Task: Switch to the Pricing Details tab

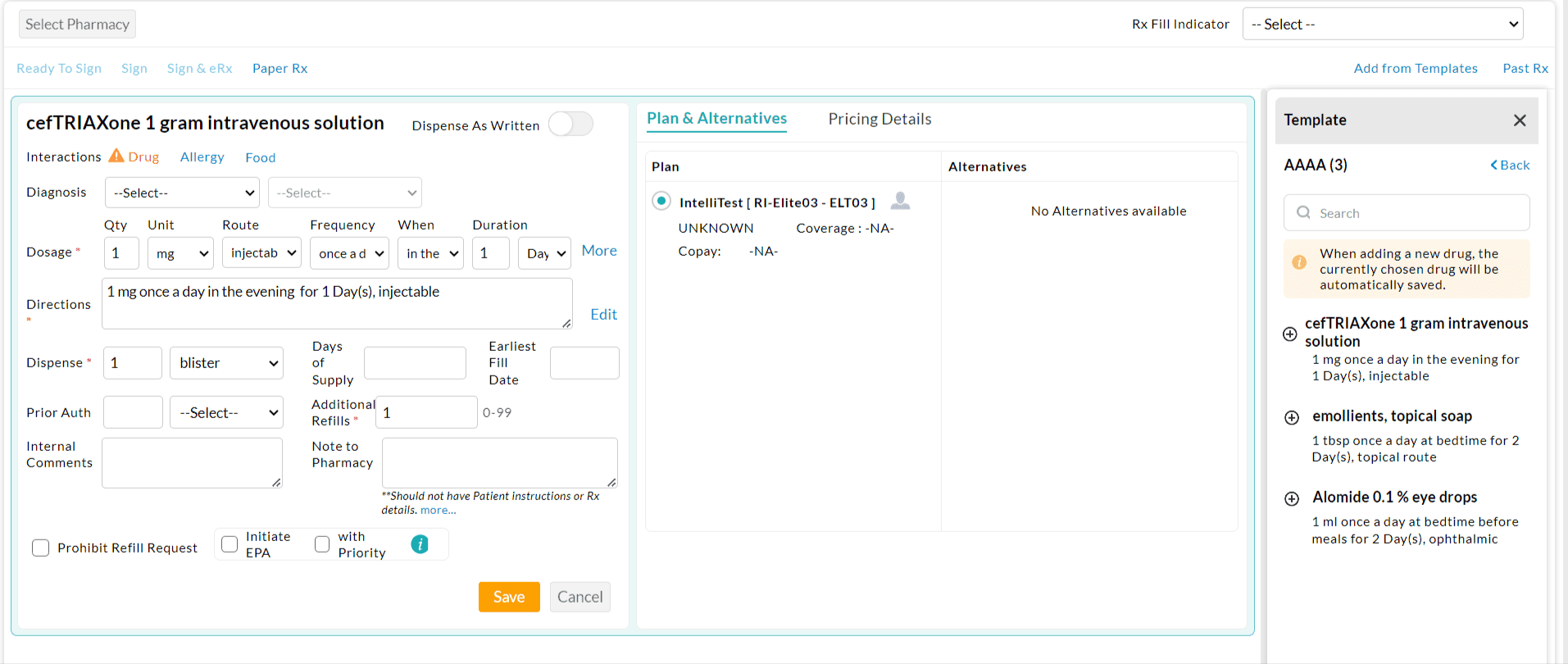Action: (879, 120)
